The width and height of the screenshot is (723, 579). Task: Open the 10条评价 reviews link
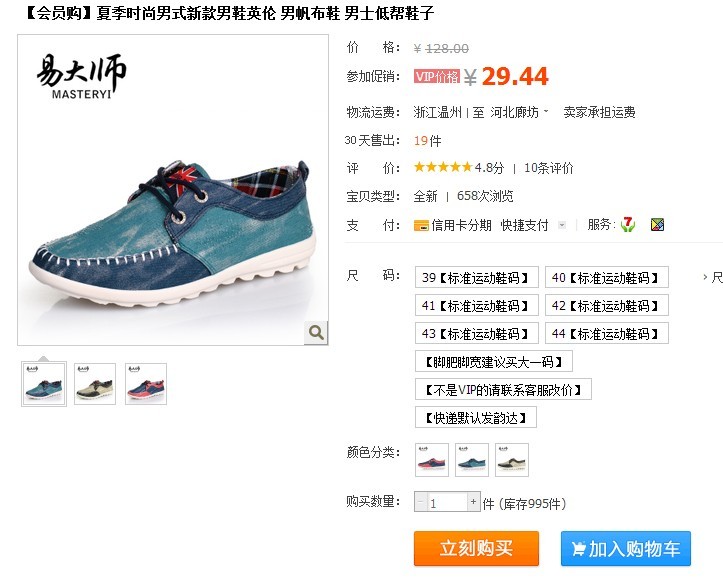tap(548, 168)
